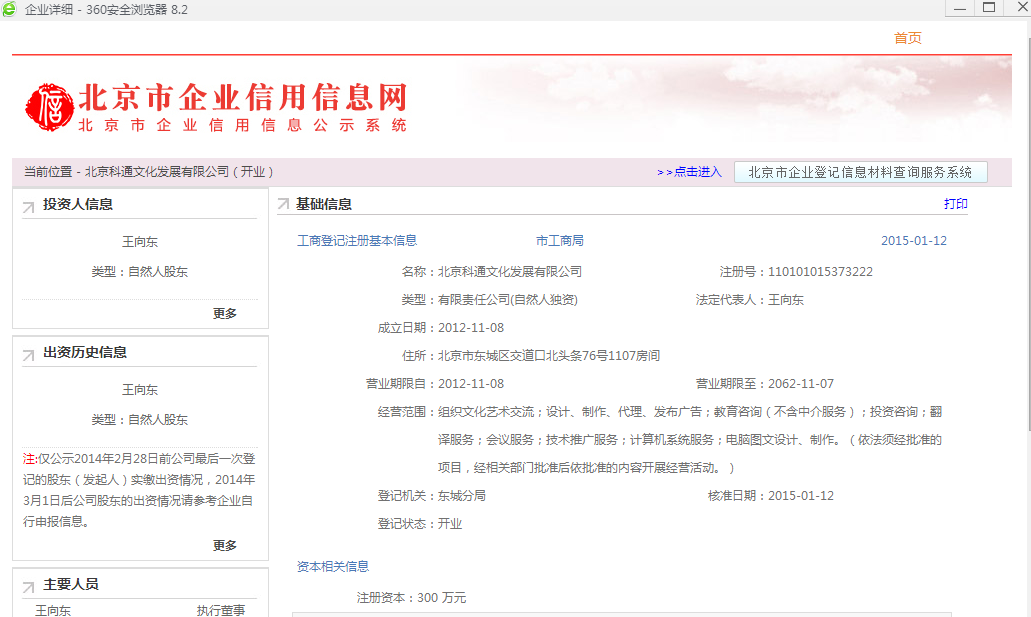Click 打印 to print the basic info
Screen dimensions: 1031x617
tap(955, 204)
